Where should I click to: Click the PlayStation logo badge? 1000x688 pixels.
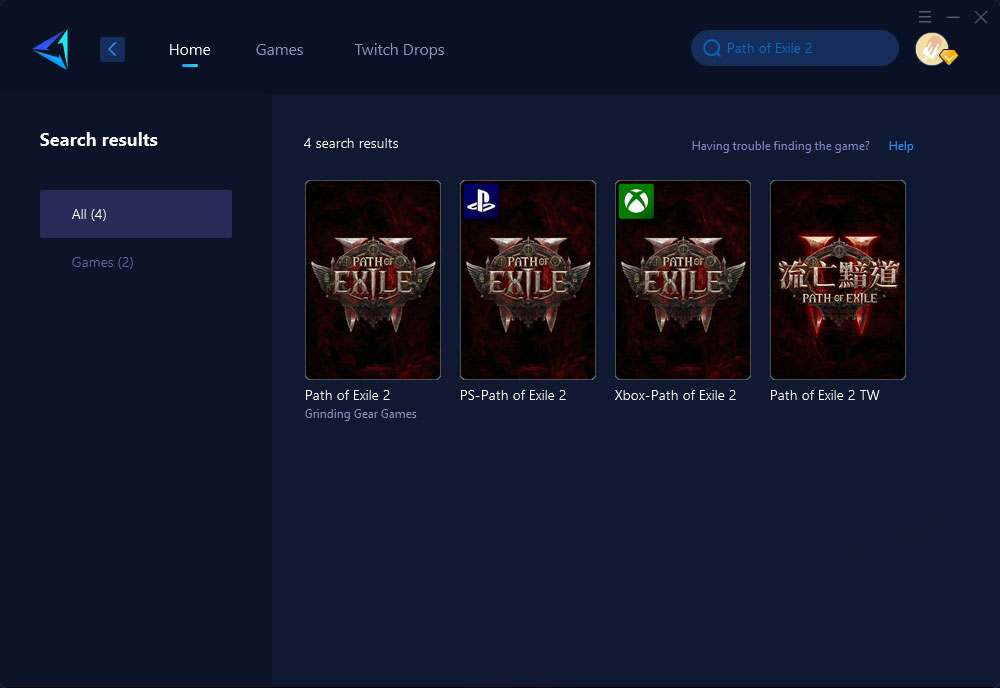coord(480,201)
